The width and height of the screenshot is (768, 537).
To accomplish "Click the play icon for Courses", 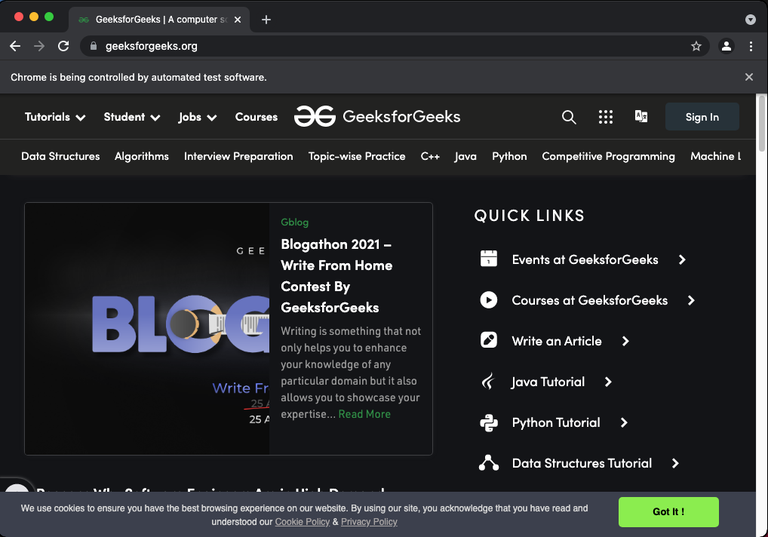I will click(x=488, y=299).
